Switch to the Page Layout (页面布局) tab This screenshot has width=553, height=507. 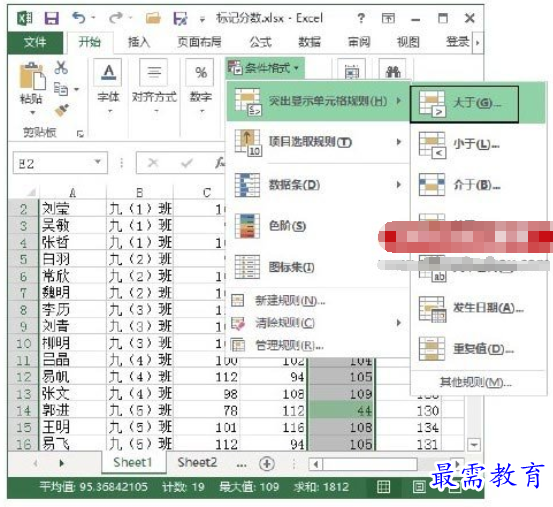(199, 42)
